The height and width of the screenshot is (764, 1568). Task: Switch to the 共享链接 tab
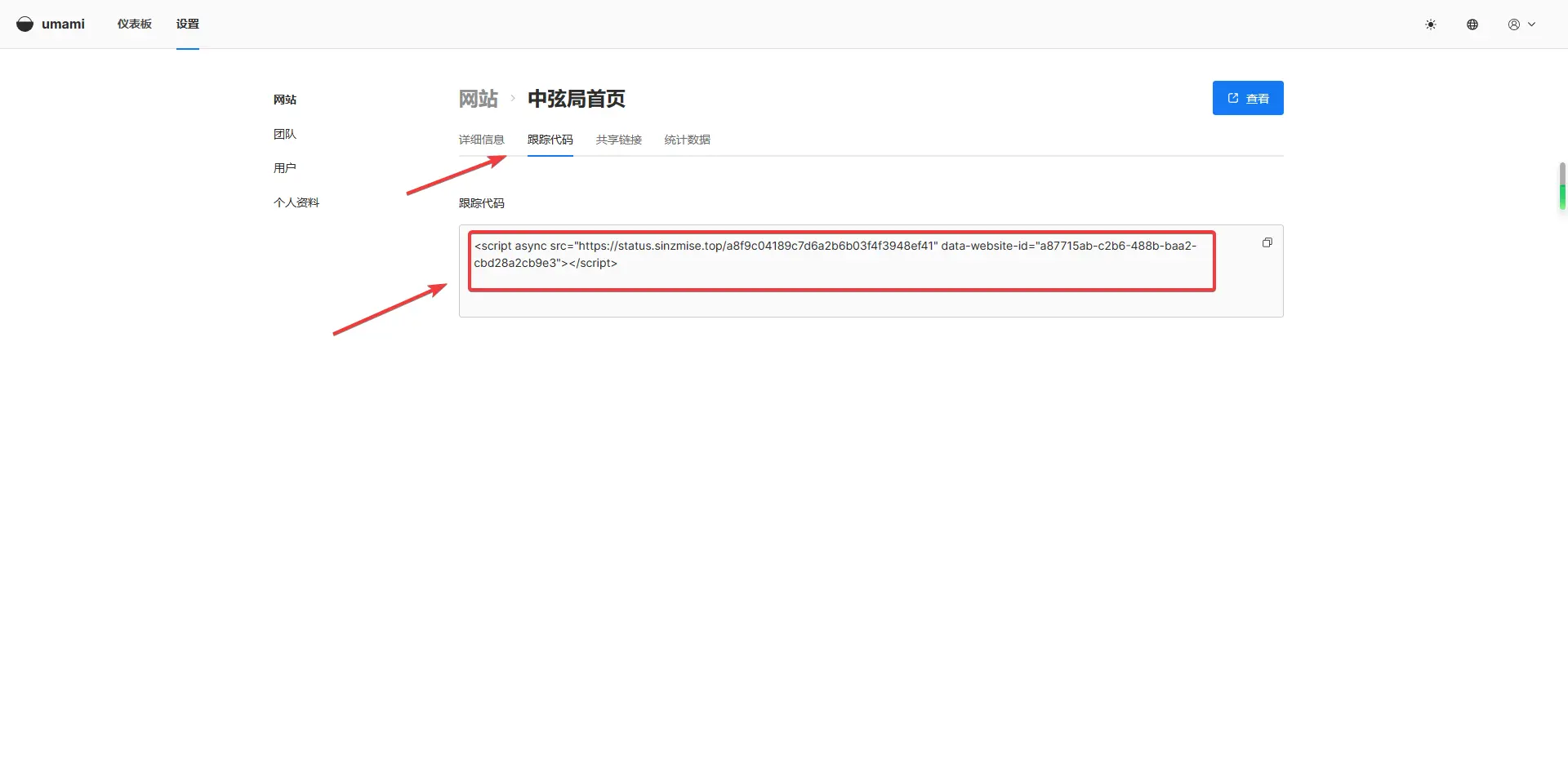[619, 140]
